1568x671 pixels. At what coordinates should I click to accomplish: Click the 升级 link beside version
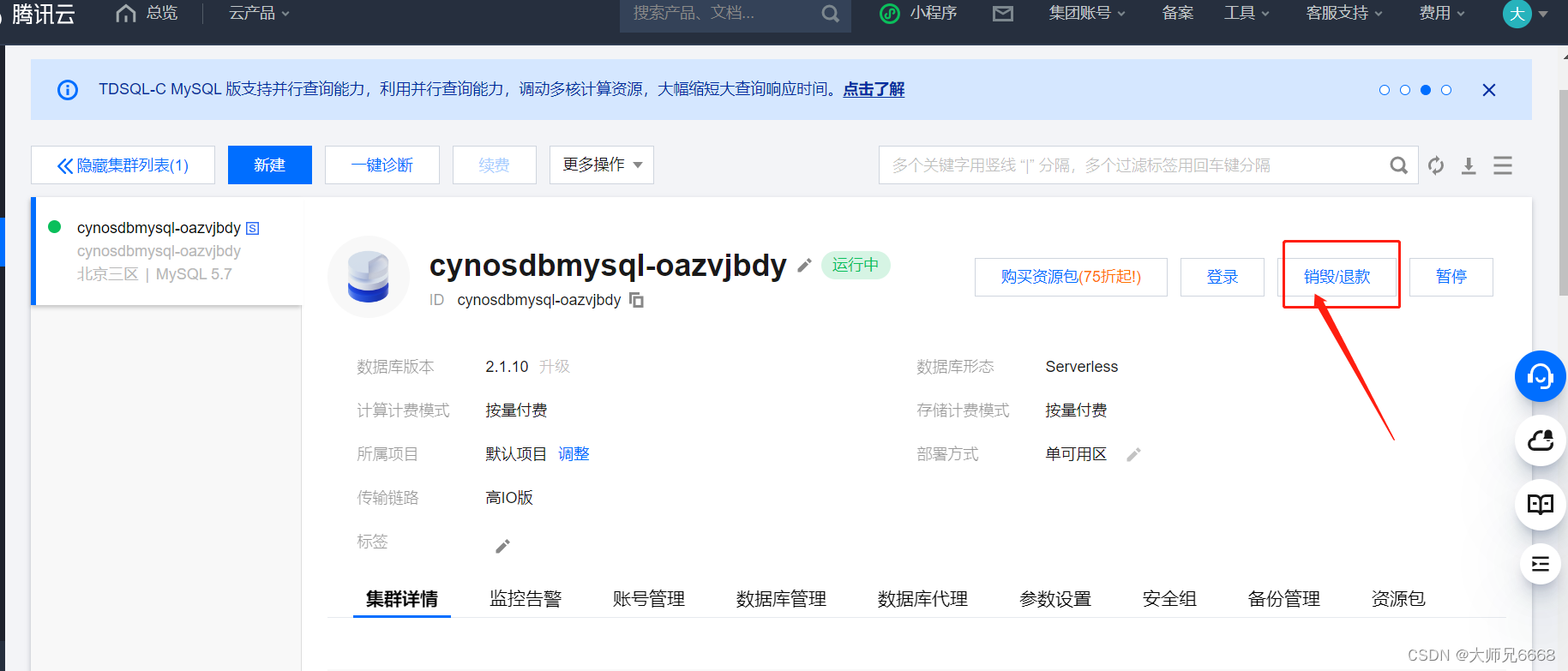point(555,367)
